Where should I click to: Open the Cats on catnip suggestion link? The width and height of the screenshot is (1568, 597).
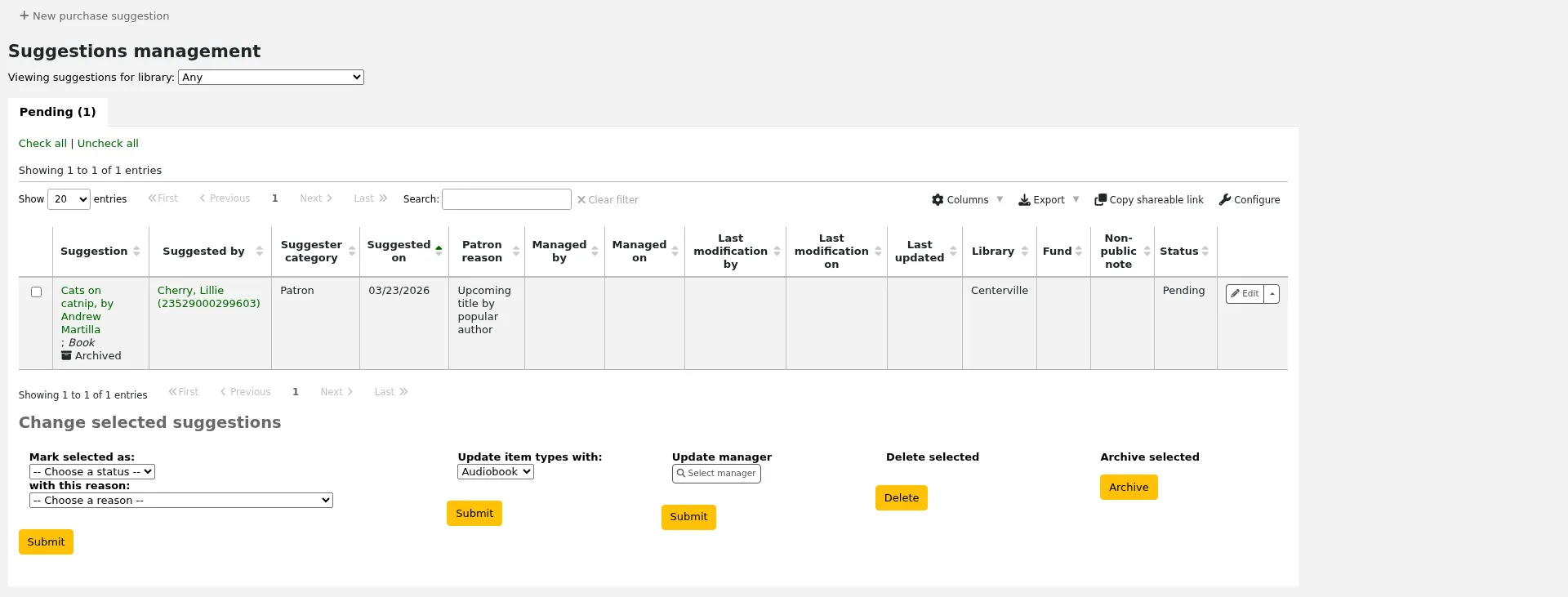pos(87,310)
